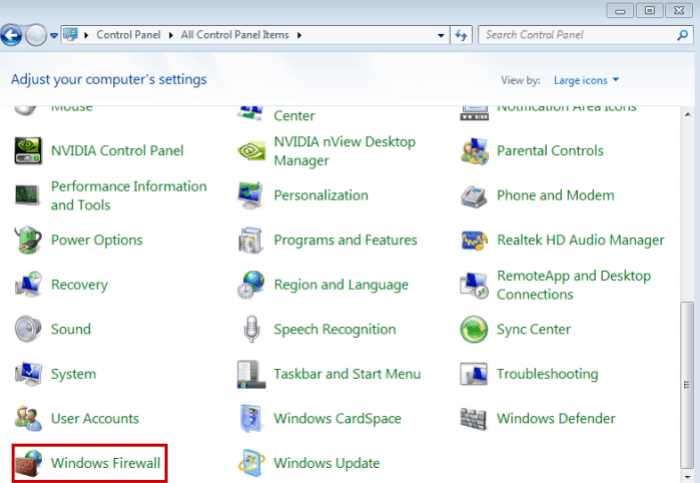This screenshot has width=700, height=483.
Task: Select All Control Panel Items breadcrumb
Action: [235, 35]
